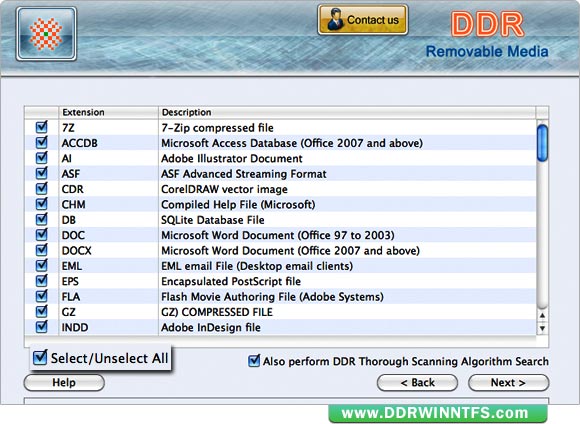
Task: Toggle the DOC extension checkbox
Action: tap(41, 235)
